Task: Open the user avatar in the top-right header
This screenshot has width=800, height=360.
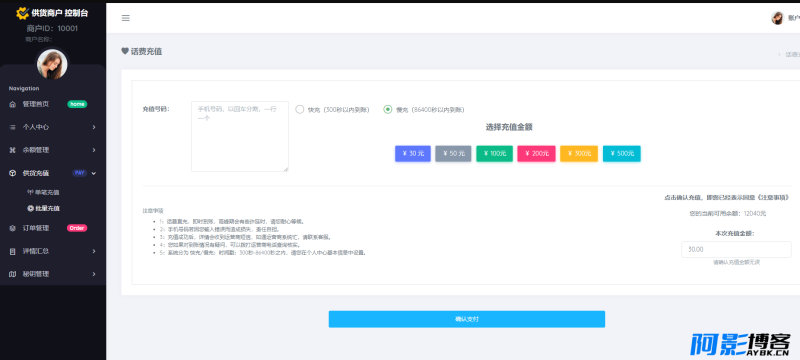Action: click(x=777, y=18)
